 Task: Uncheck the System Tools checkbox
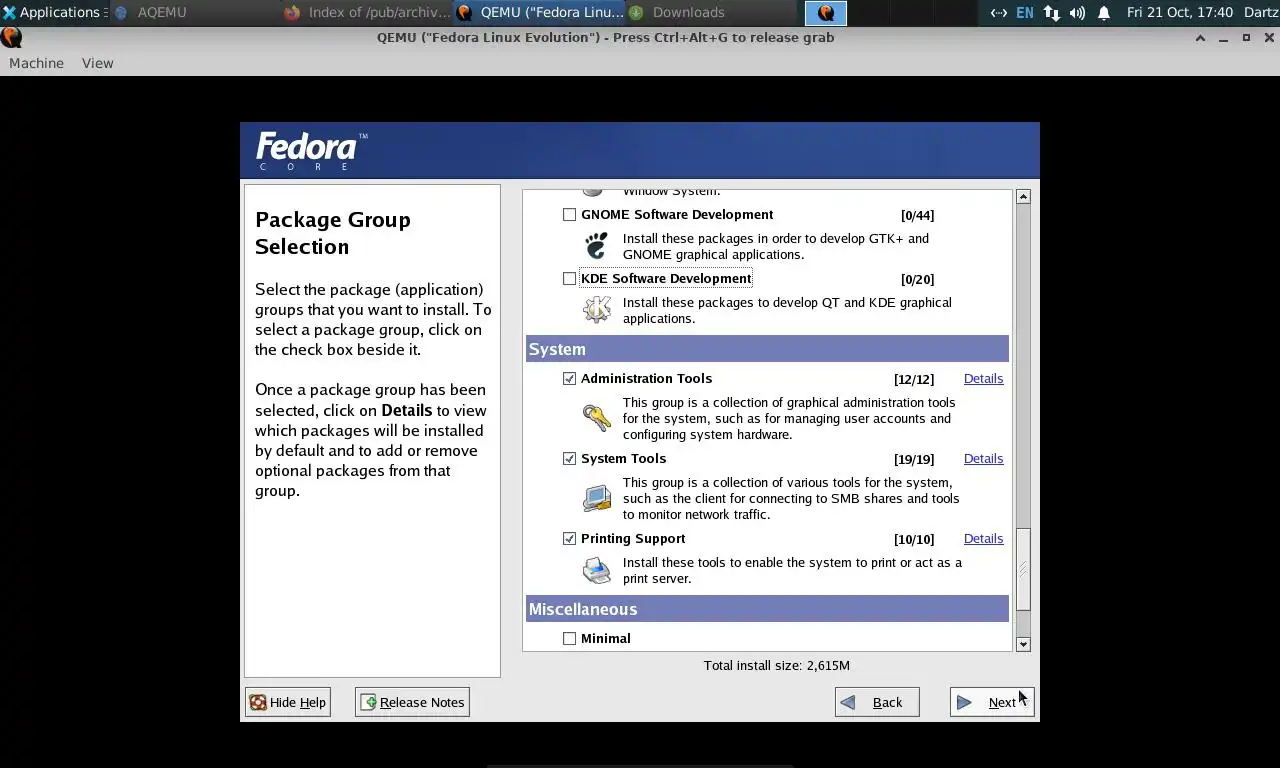(569, 459)
